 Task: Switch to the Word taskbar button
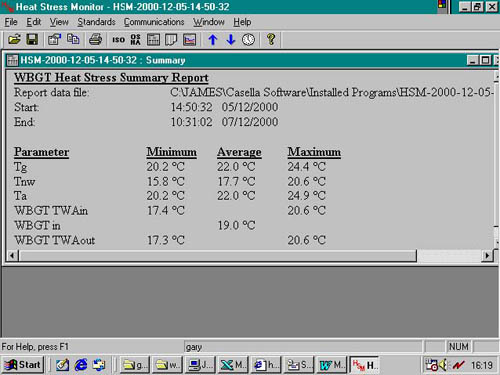(x=331, y=365)
